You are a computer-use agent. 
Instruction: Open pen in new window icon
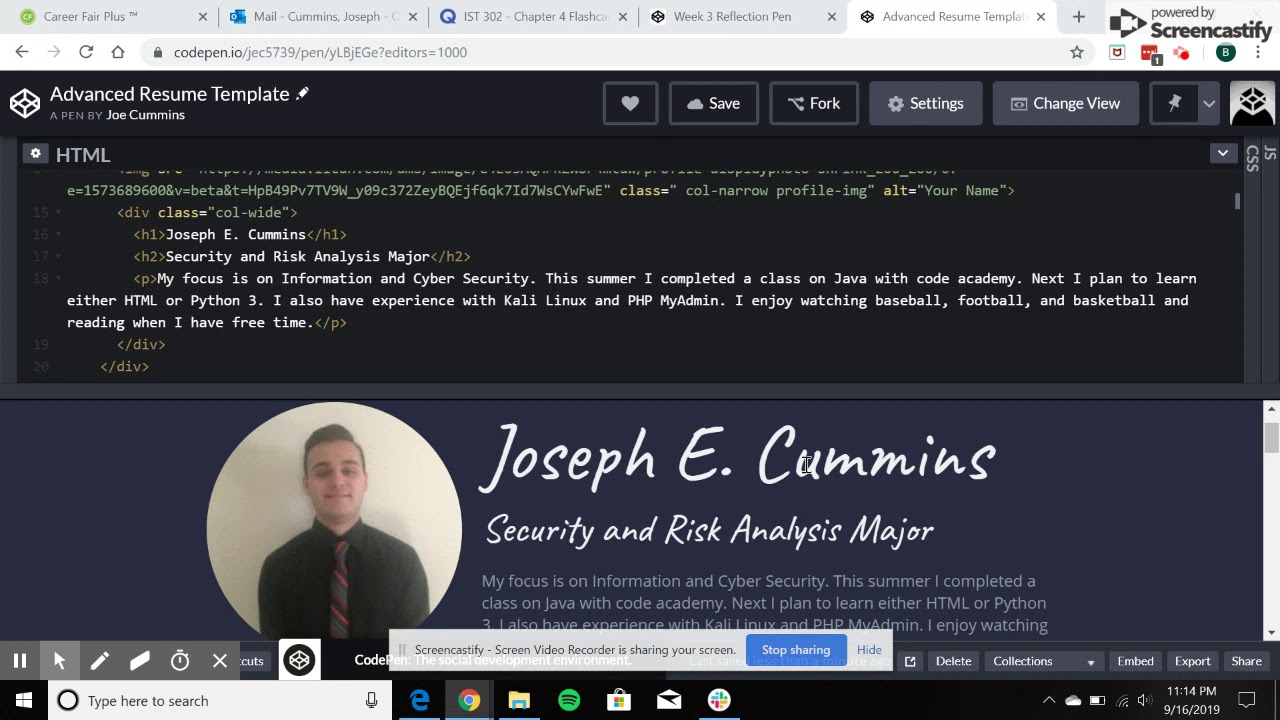(910, 661)
